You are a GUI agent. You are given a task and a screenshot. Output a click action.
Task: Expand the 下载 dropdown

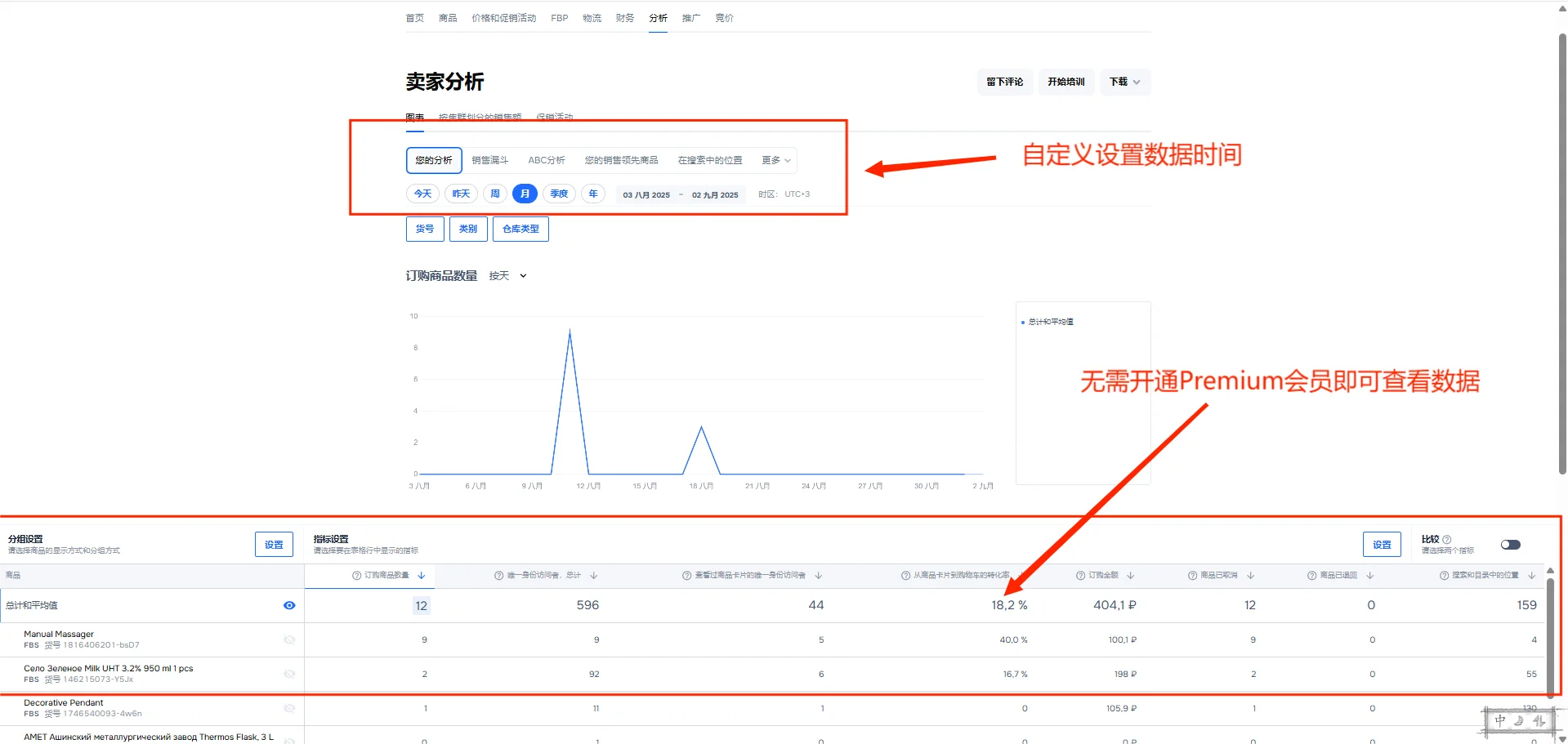tap(1125, 82)
